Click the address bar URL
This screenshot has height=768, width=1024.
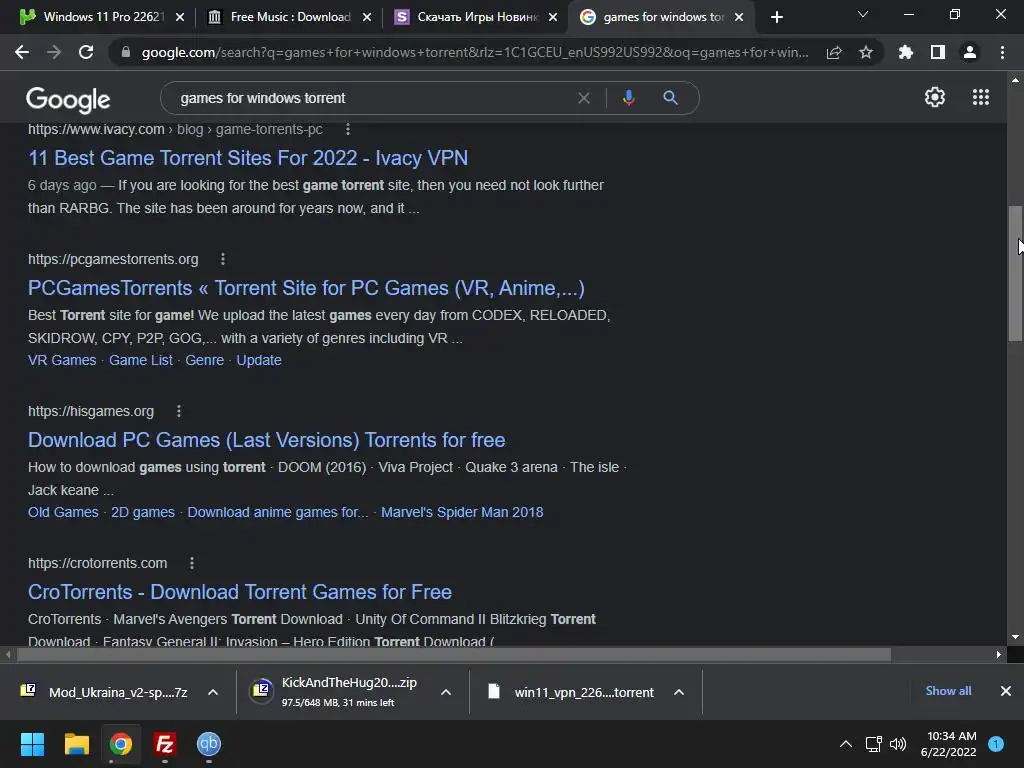point(475,52)
